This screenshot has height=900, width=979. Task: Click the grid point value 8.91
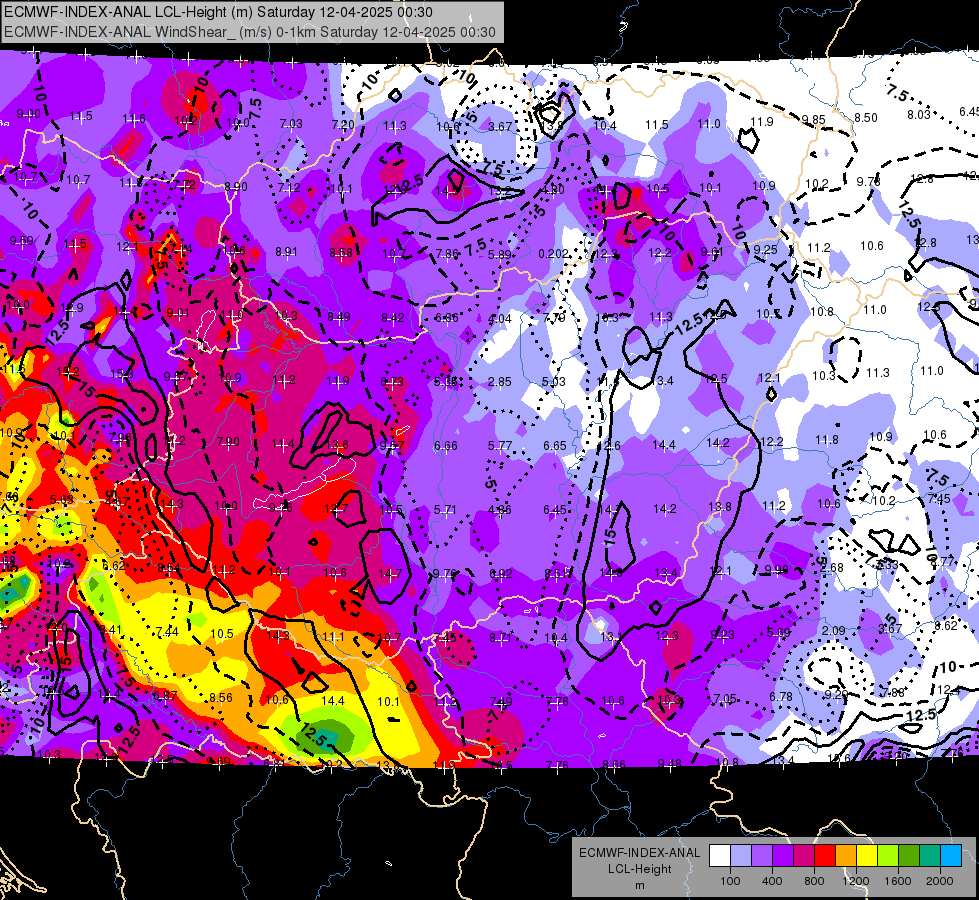point(287,252)
